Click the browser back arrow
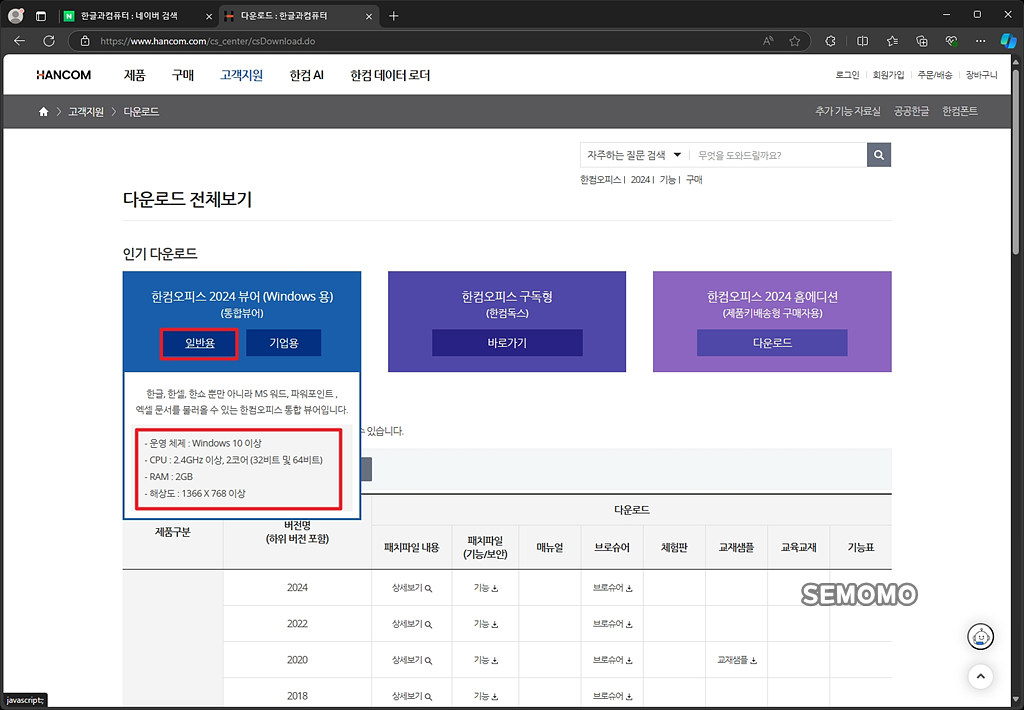The width and height of the screenshot is (1024, 710). (x=20, y=41)
